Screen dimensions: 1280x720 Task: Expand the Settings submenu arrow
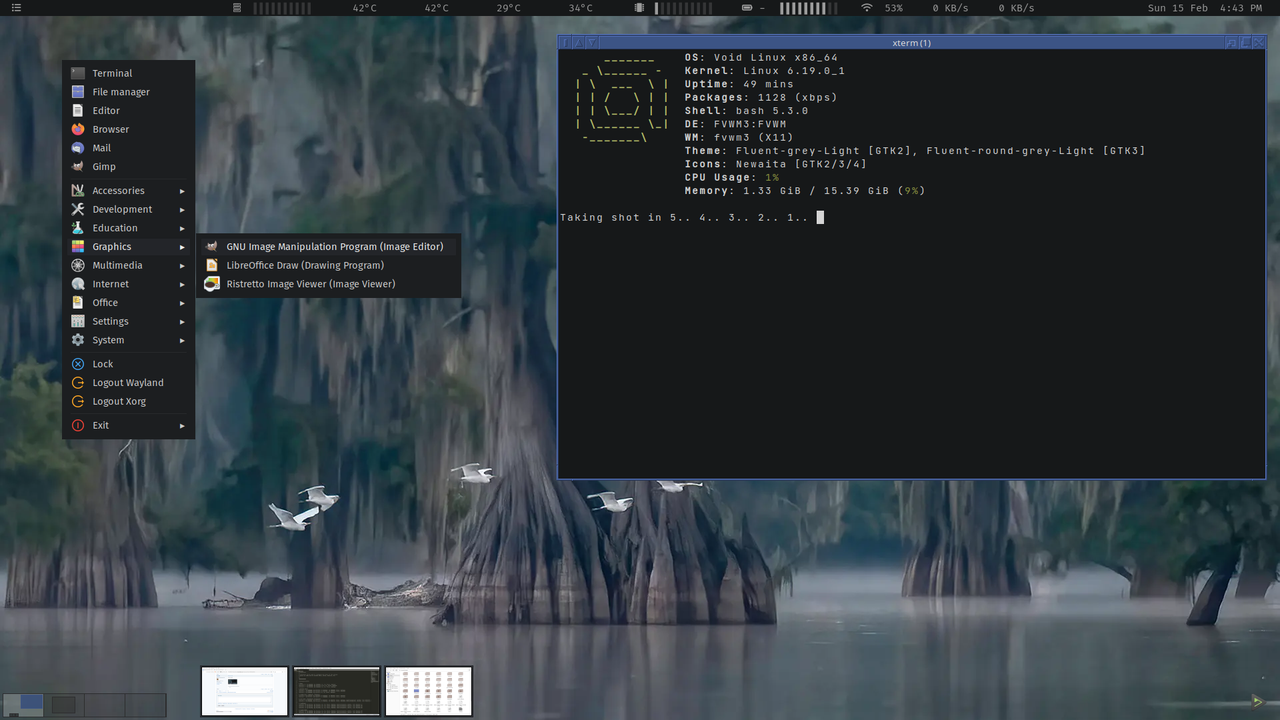point(182,322)
